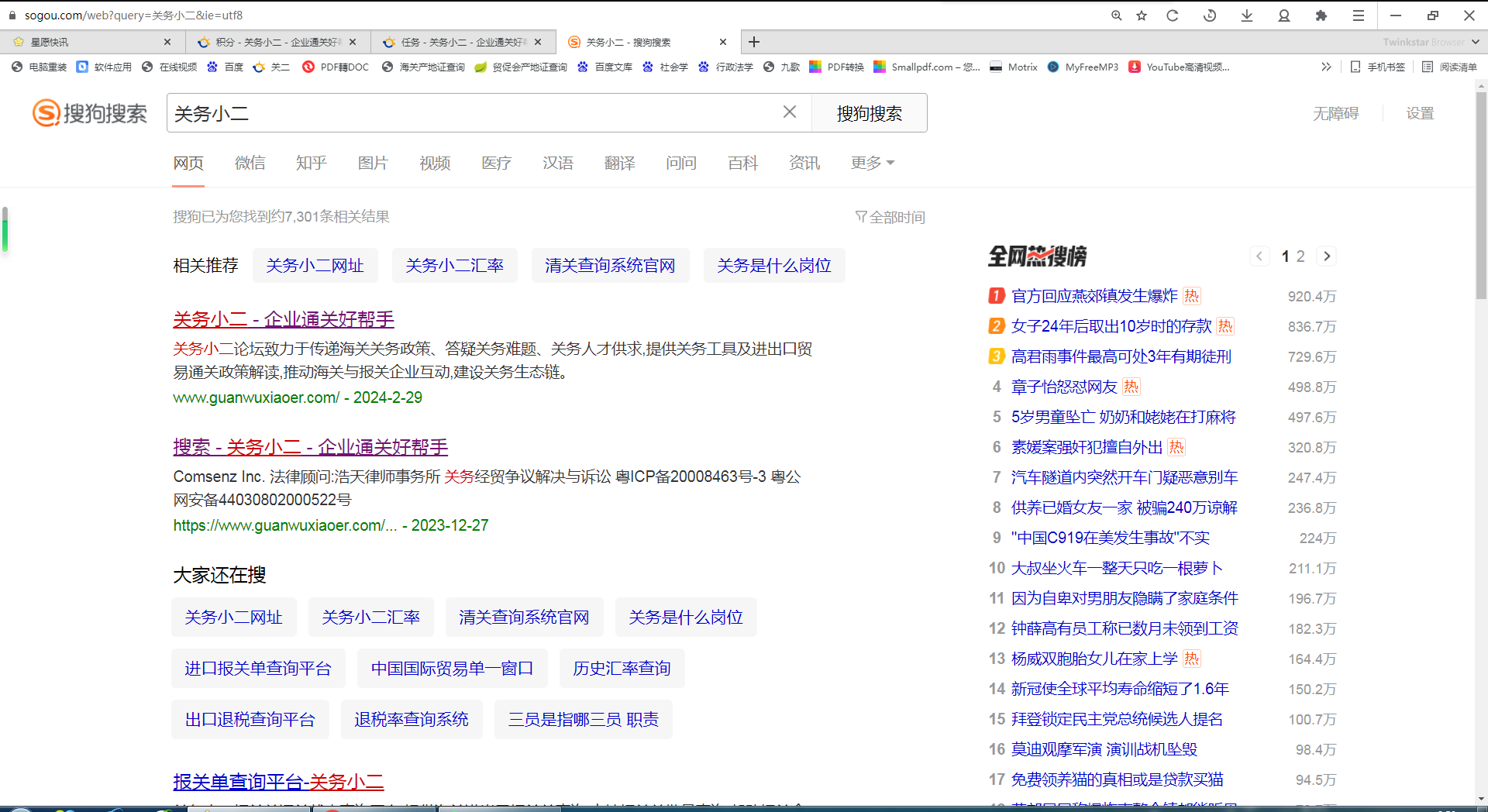Select recommended search 关务小二网址 at top

coord(315,266)
